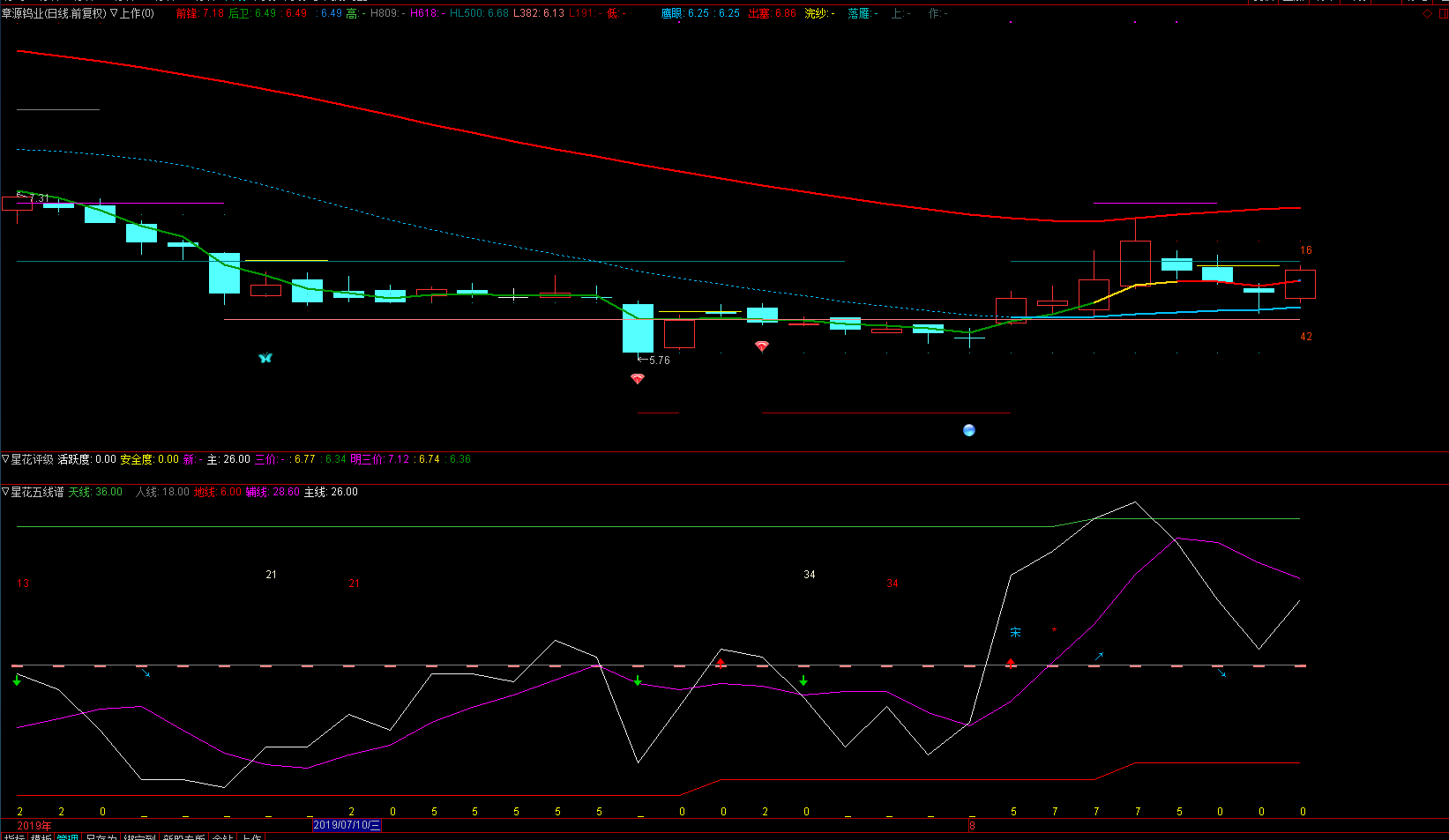Click the first red up arrow on the indicator midline

tap(721, 662)
